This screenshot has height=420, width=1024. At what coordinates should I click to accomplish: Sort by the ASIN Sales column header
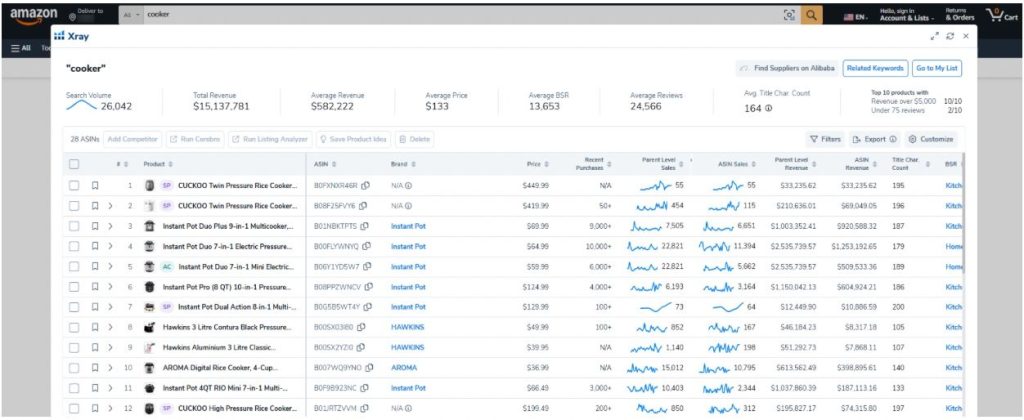738,164
